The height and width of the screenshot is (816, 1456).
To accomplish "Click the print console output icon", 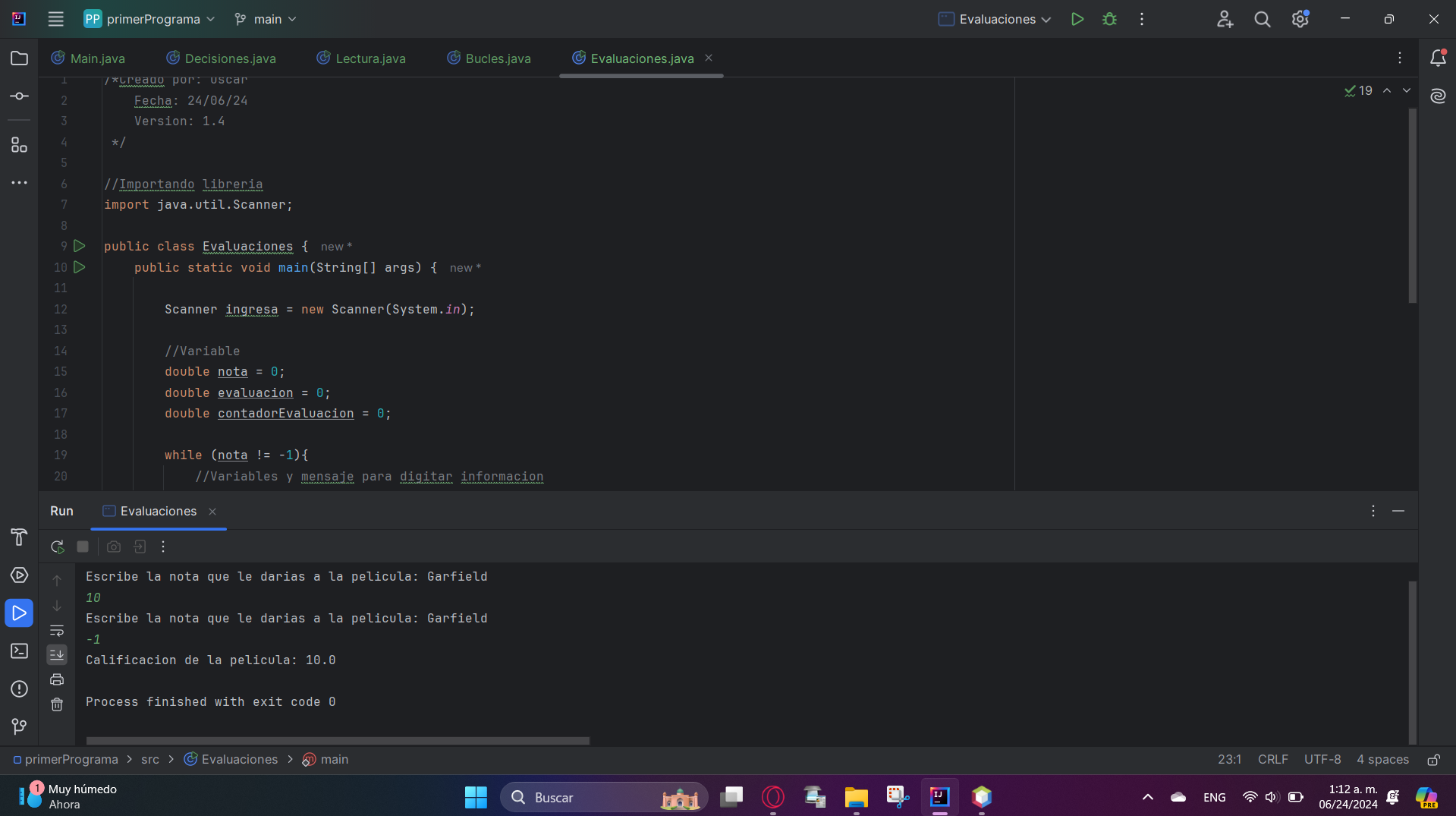I will 57,679.
